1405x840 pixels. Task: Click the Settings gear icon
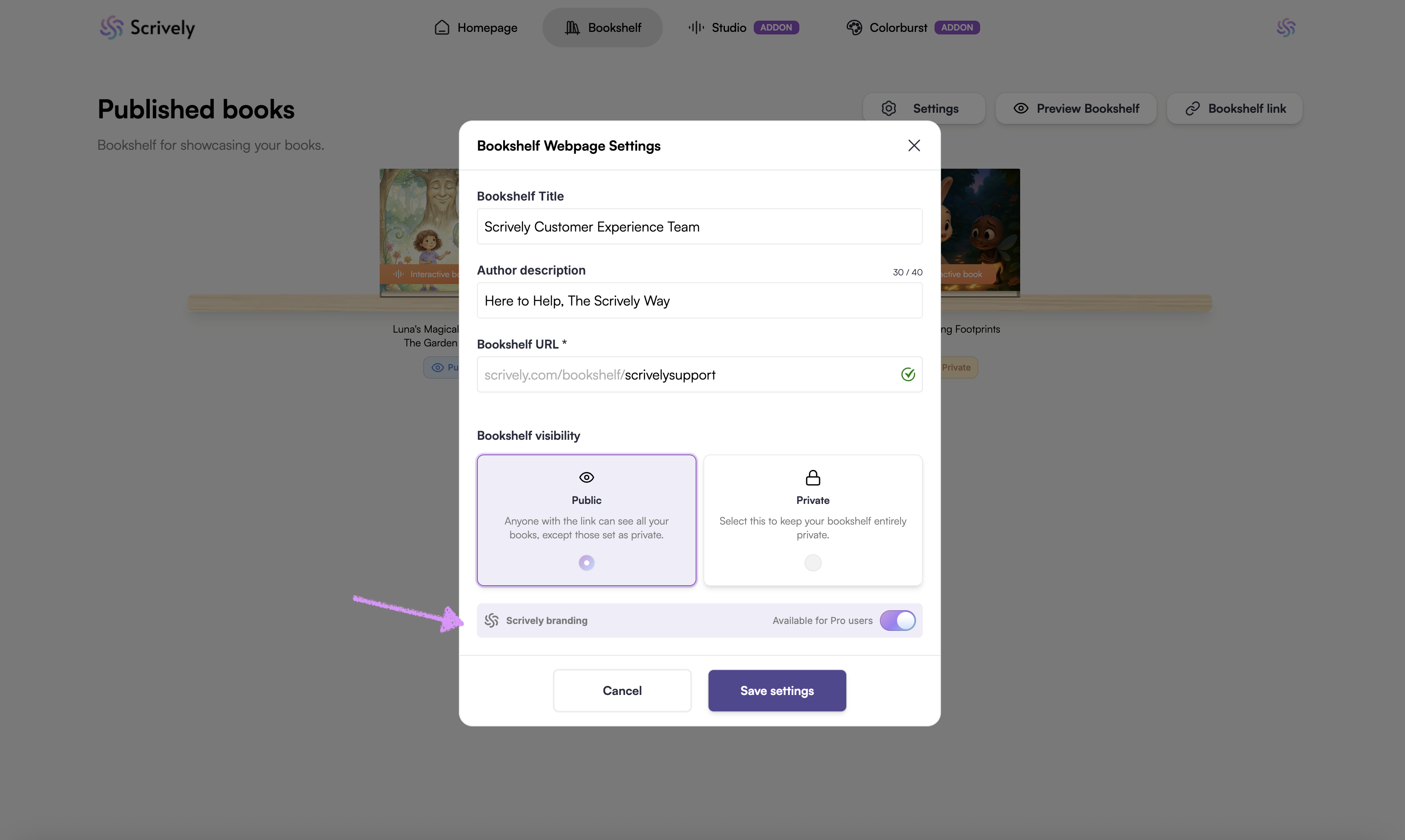tap(889, 108)
